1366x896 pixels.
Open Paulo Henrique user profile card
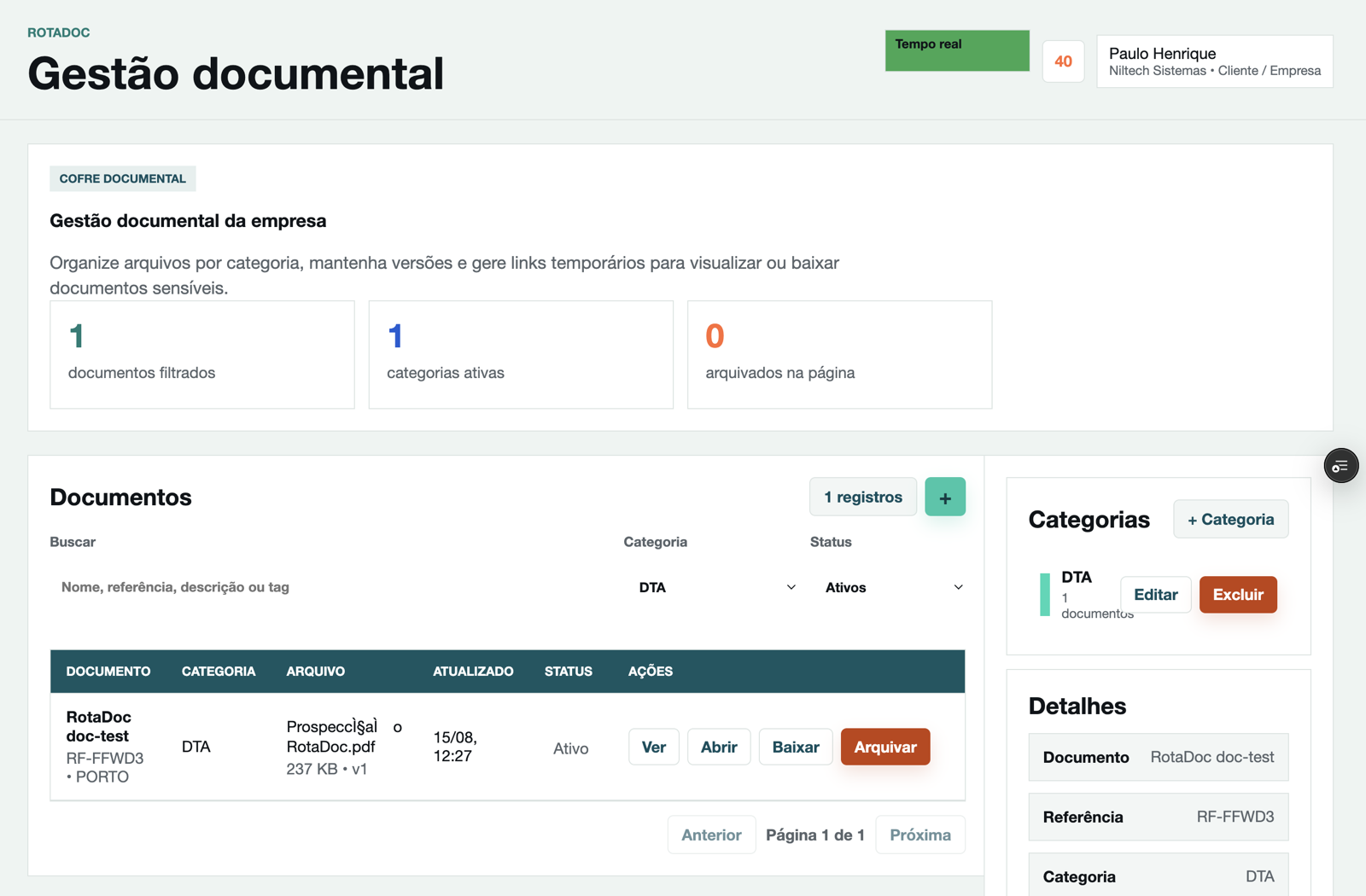pyautogui.click(x=1215, y=61)
